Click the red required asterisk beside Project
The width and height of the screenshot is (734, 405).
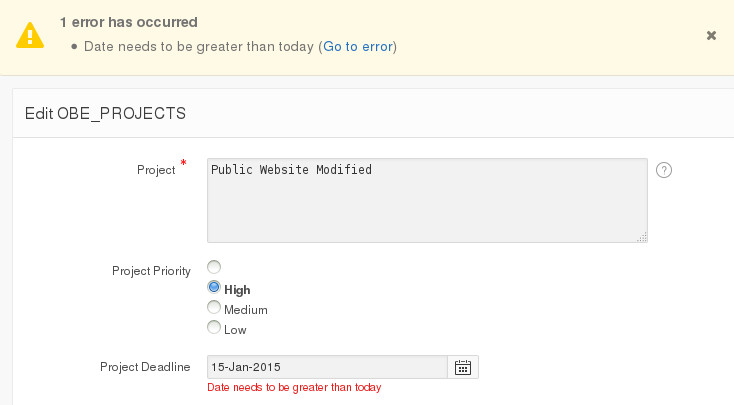[x=183, y=163]
